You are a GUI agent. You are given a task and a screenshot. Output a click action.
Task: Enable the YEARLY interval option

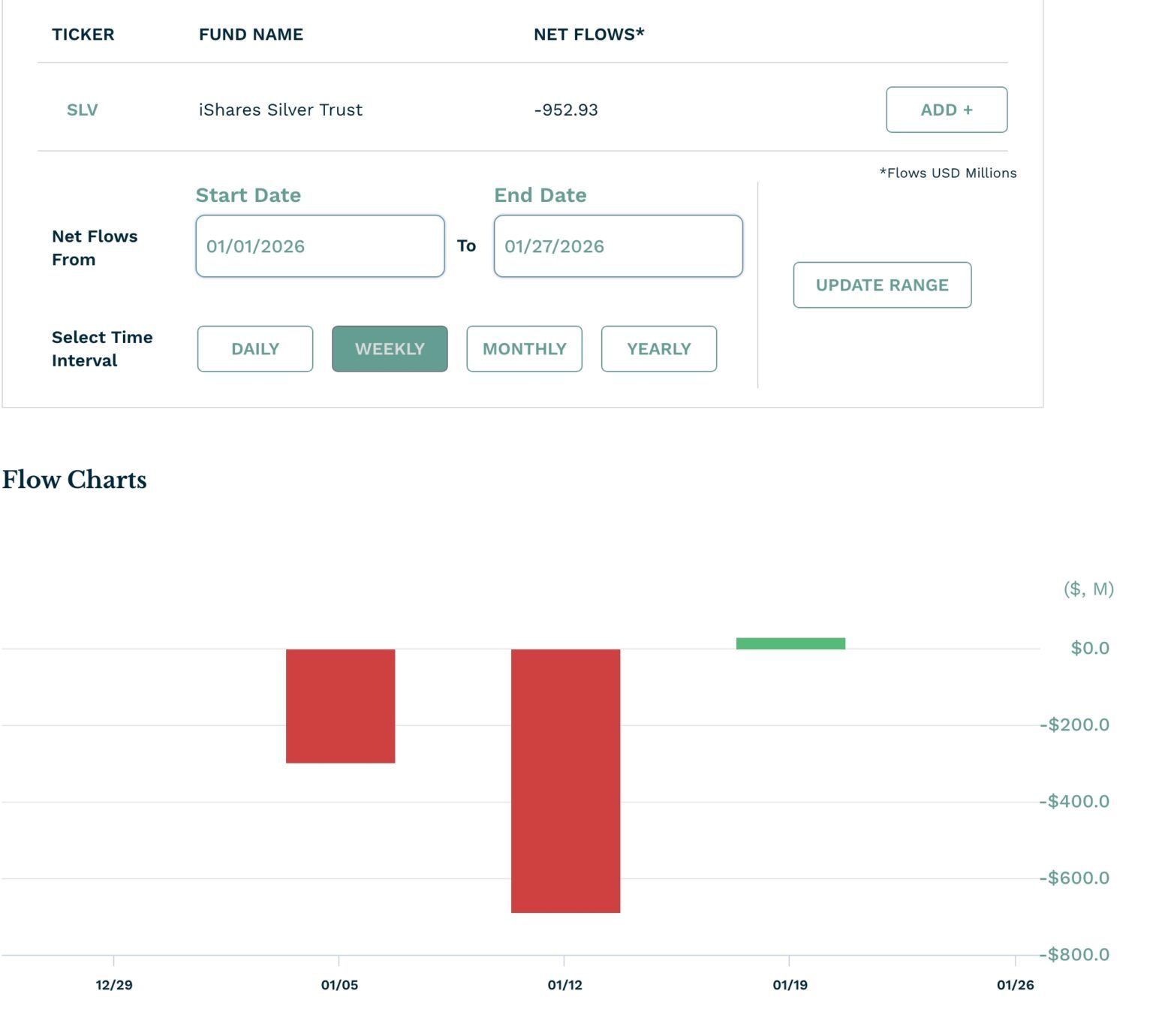(x=658, y=348)
